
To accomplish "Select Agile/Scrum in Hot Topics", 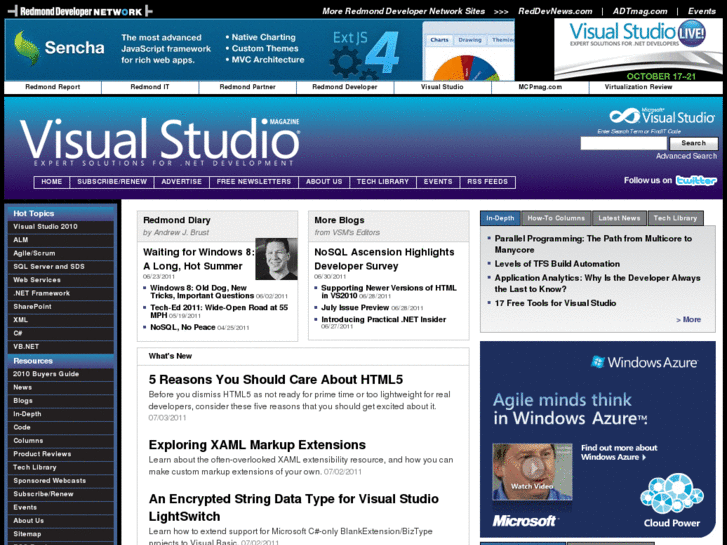I will click(x=61, y=254).
